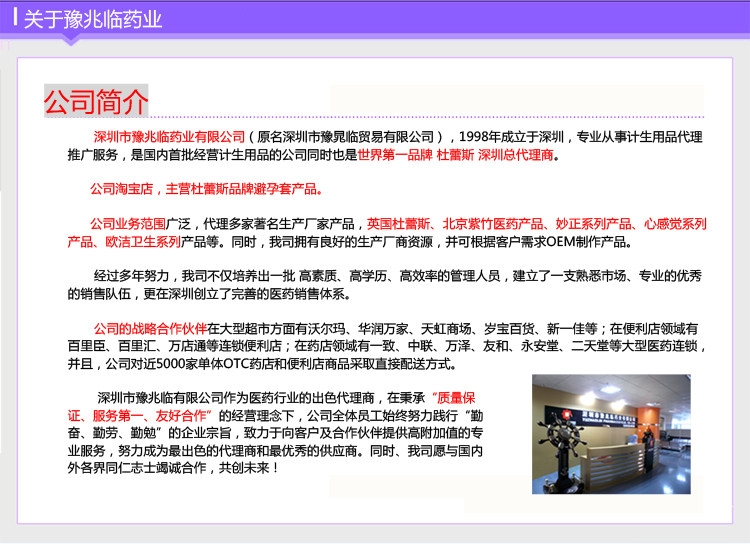750x544 pixels.
Task: Select the 公司简介 section heading
Action: click(x=95, y=101)
